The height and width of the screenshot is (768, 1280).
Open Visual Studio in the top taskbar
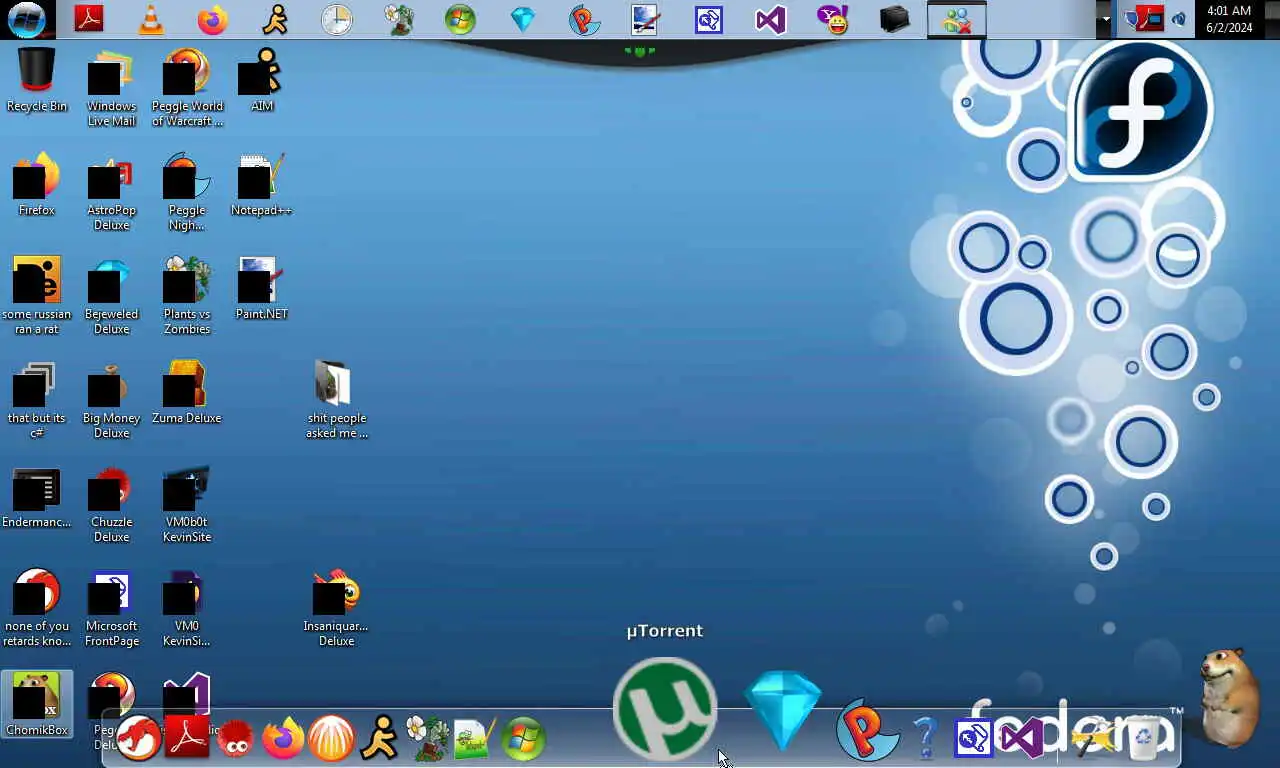(x=771, y=19)
